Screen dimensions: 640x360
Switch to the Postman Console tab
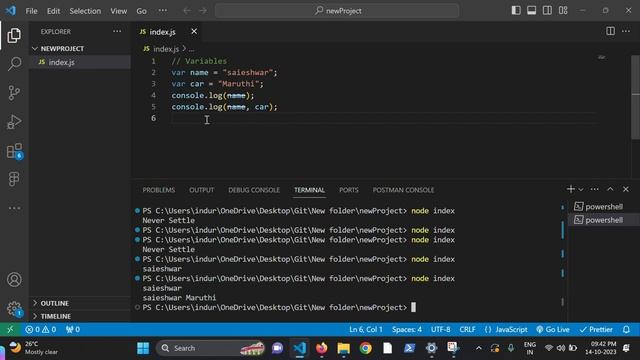(403, 190)
